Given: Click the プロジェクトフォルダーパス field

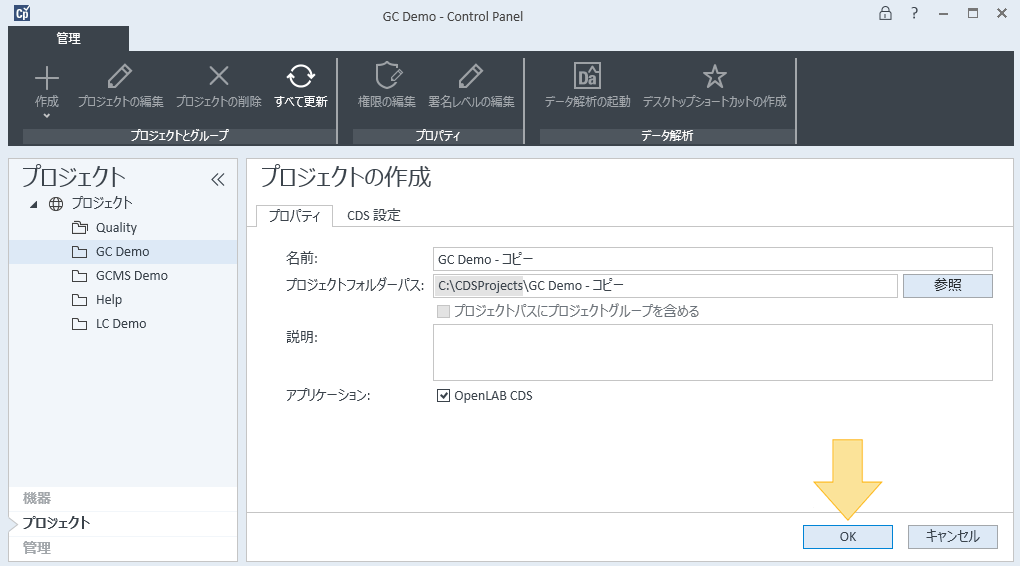Looking at the screenshot, I should tap(665, 286).
